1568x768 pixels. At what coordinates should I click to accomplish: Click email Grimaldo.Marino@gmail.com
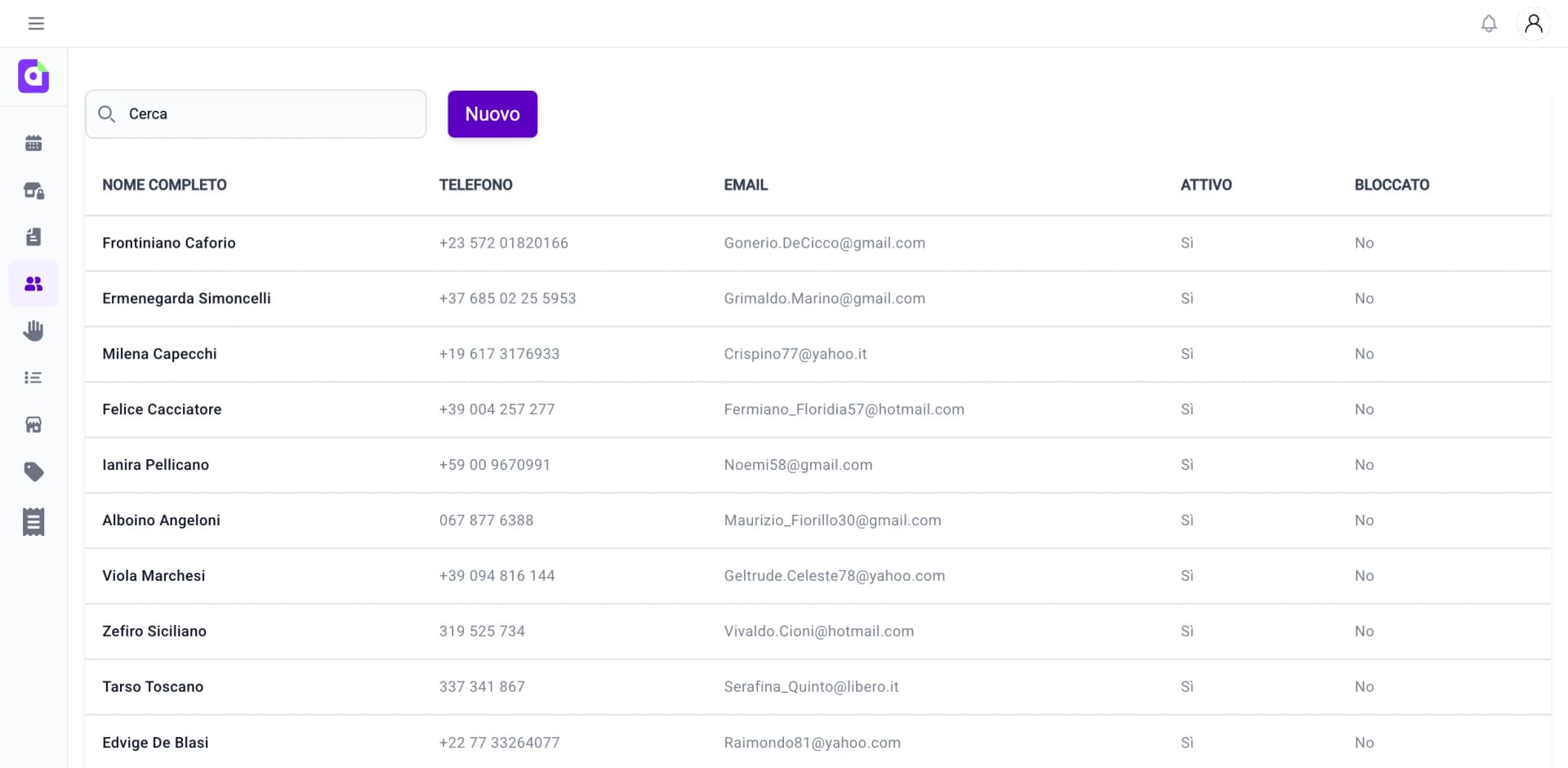(824, 298)
